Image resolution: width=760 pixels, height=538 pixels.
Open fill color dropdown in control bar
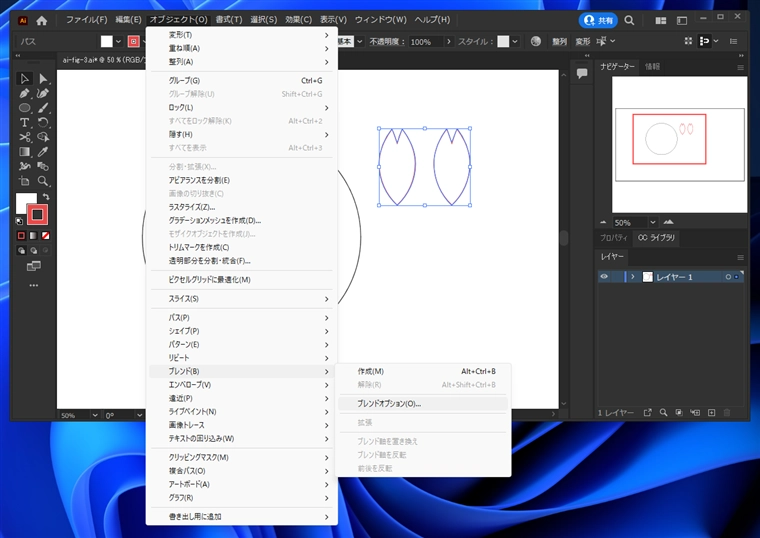pyautogui.click(x=118, y=42)
